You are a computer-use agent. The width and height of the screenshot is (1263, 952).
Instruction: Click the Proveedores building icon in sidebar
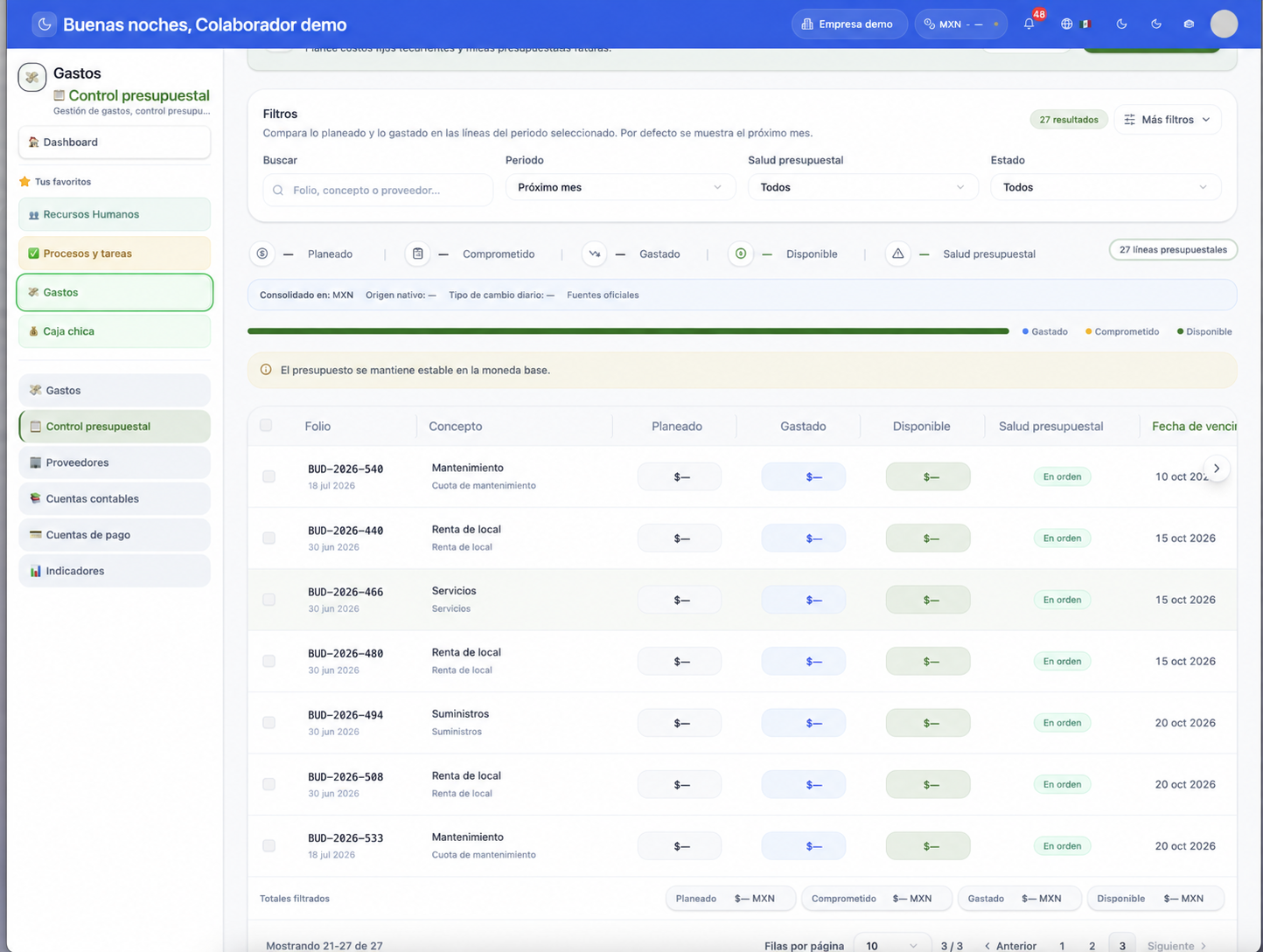[x=36, y=462]
